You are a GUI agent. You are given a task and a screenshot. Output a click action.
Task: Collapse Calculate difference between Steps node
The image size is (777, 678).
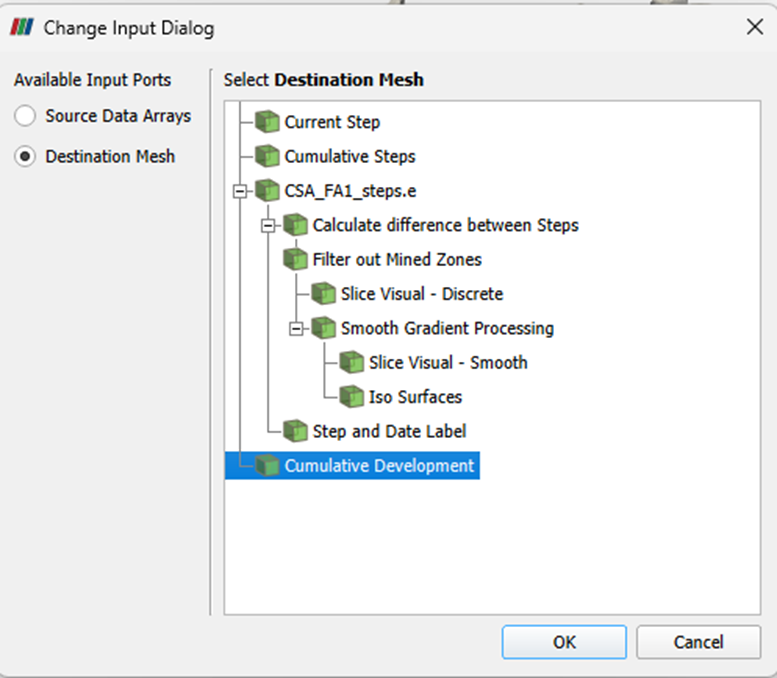pos(268,226)
